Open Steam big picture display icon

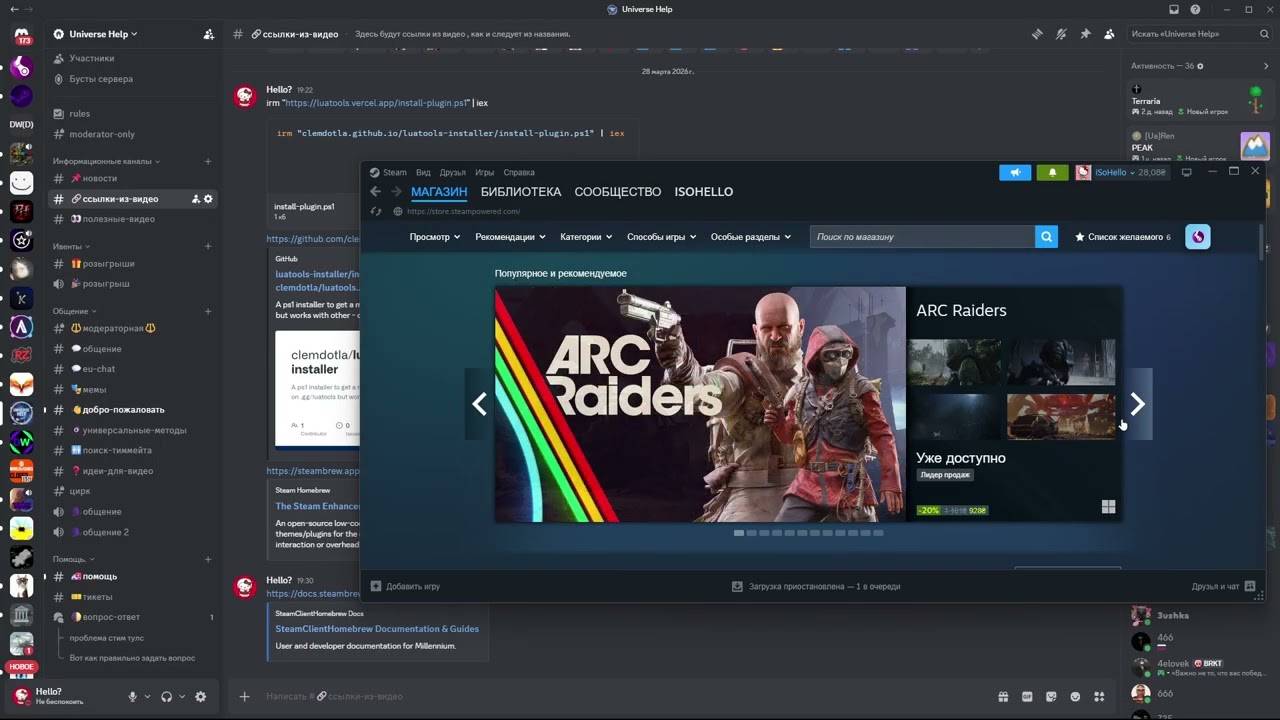click(1187, 172)
